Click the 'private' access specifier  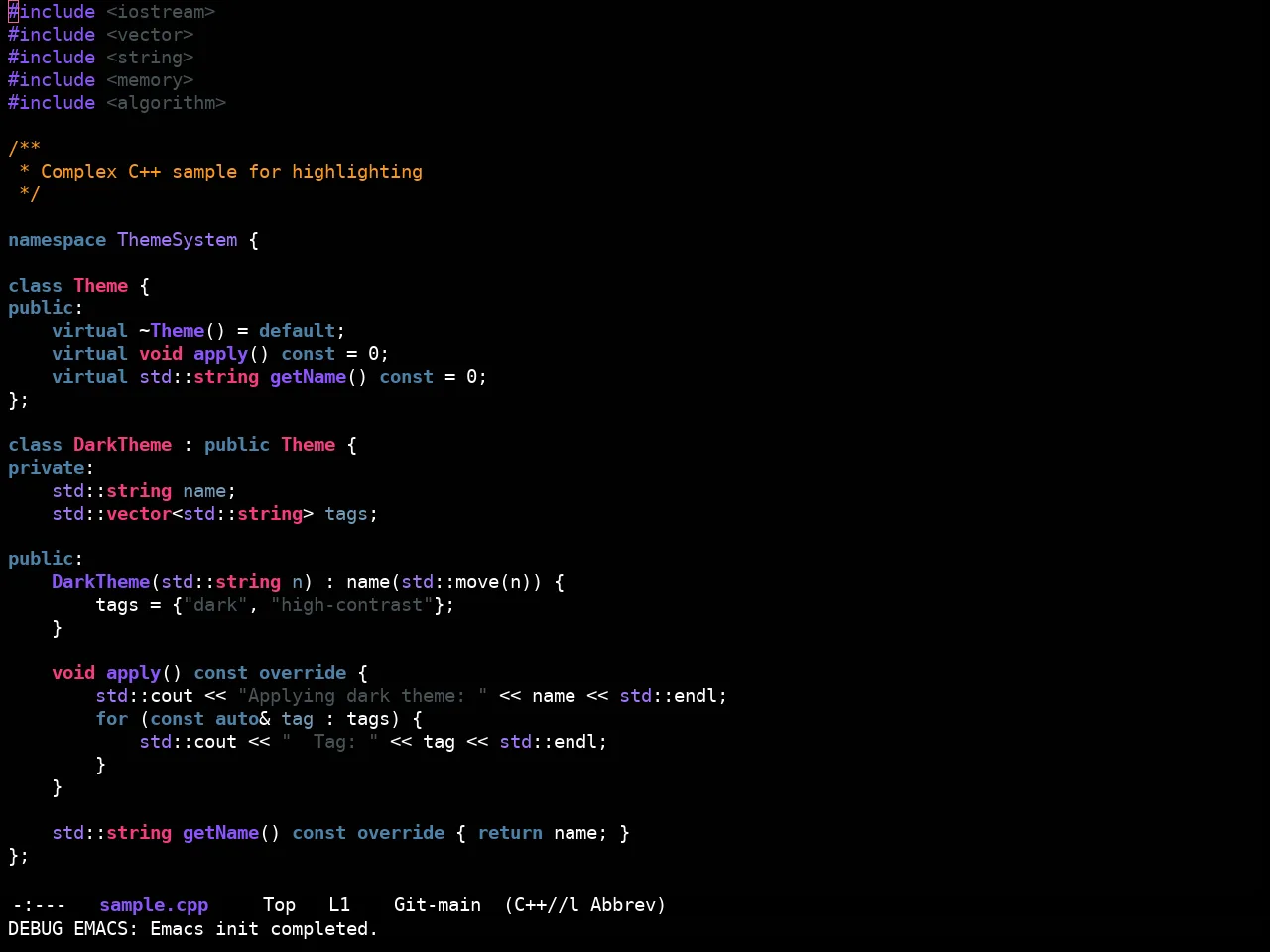coord(46,468)
